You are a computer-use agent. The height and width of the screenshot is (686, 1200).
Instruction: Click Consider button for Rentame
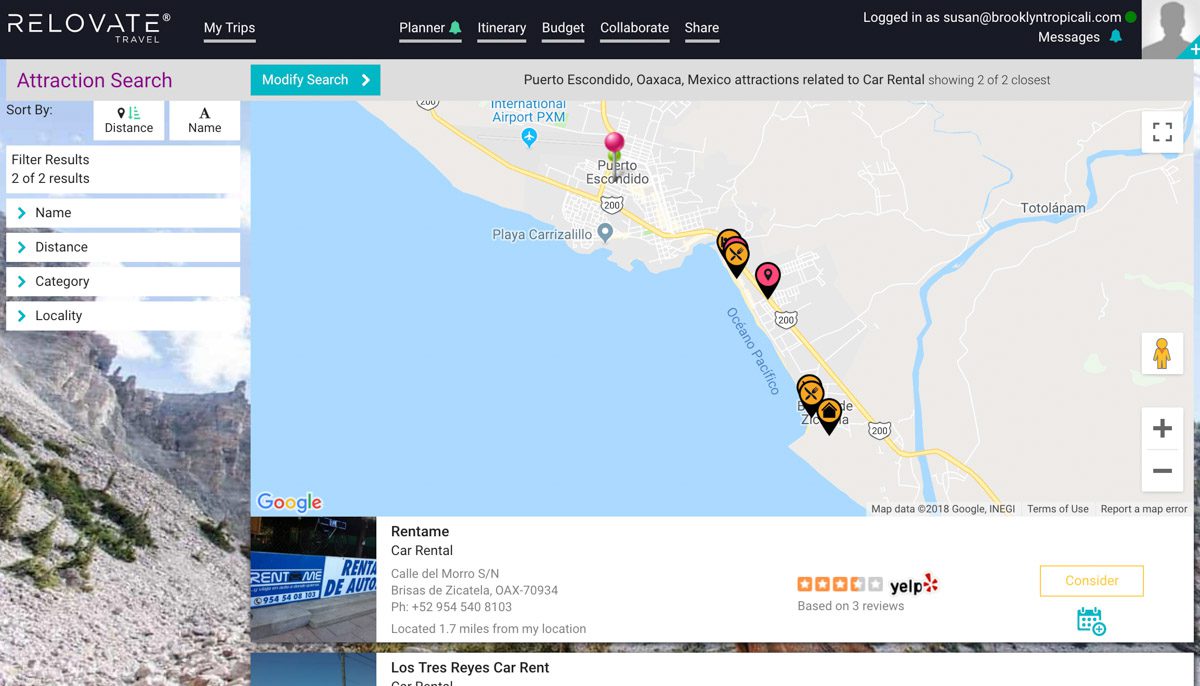pos(1091,580)
